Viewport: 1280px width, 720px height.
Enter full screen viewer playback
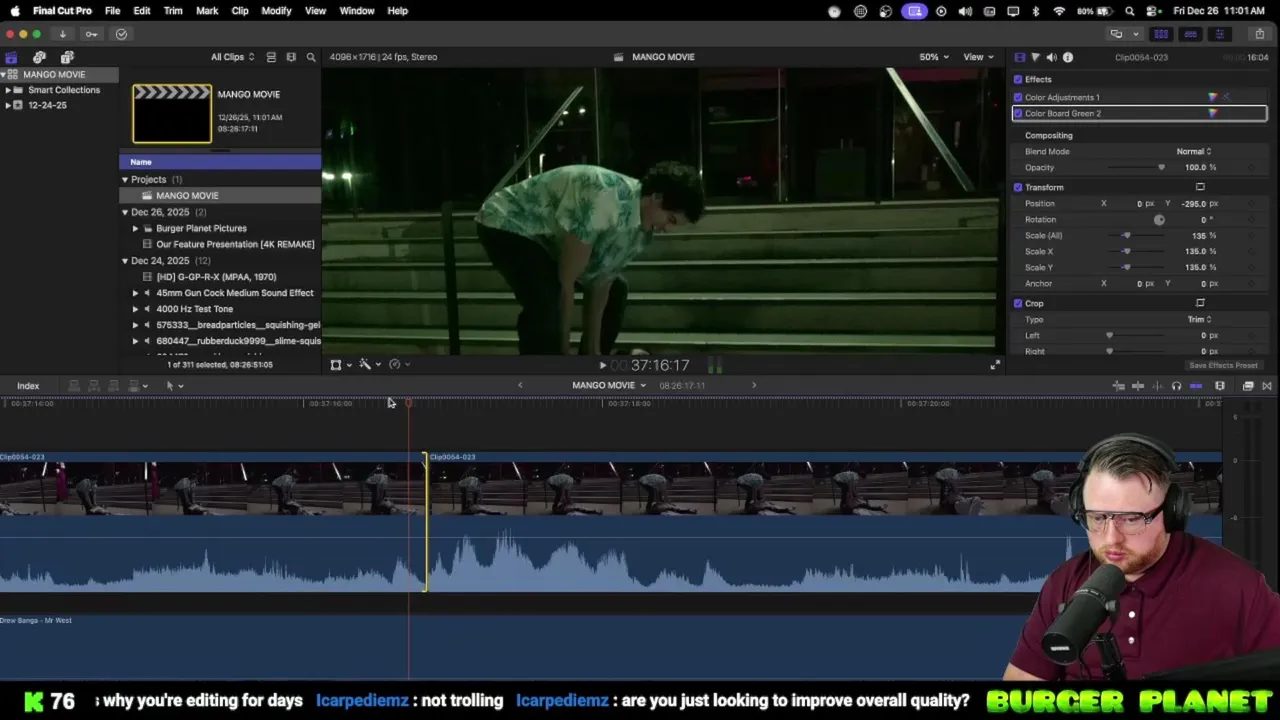(995, 365)
